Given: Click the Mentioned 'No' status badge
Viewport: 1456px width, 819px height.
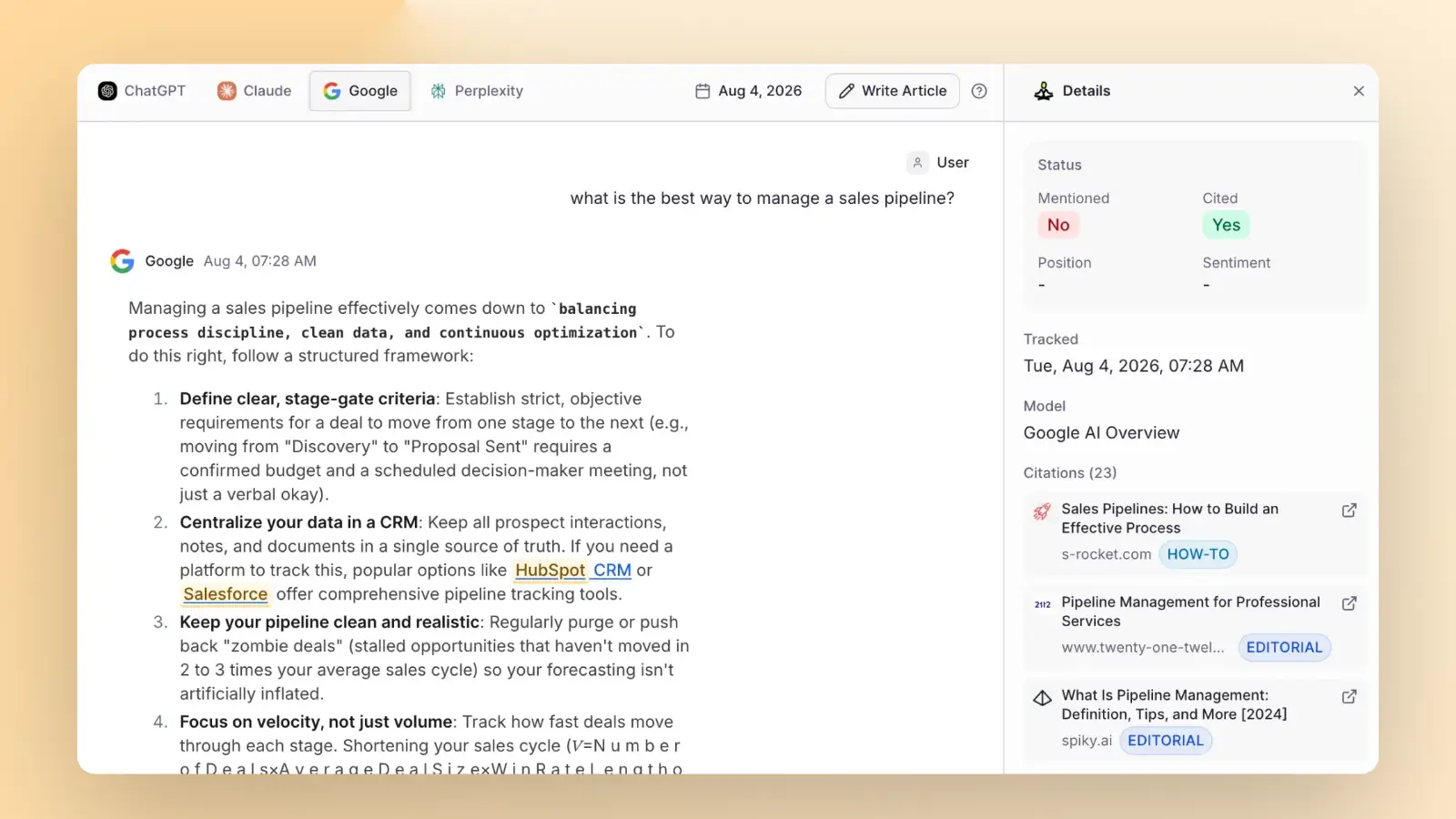Looking at the screenshot, I should (1058, 225).
